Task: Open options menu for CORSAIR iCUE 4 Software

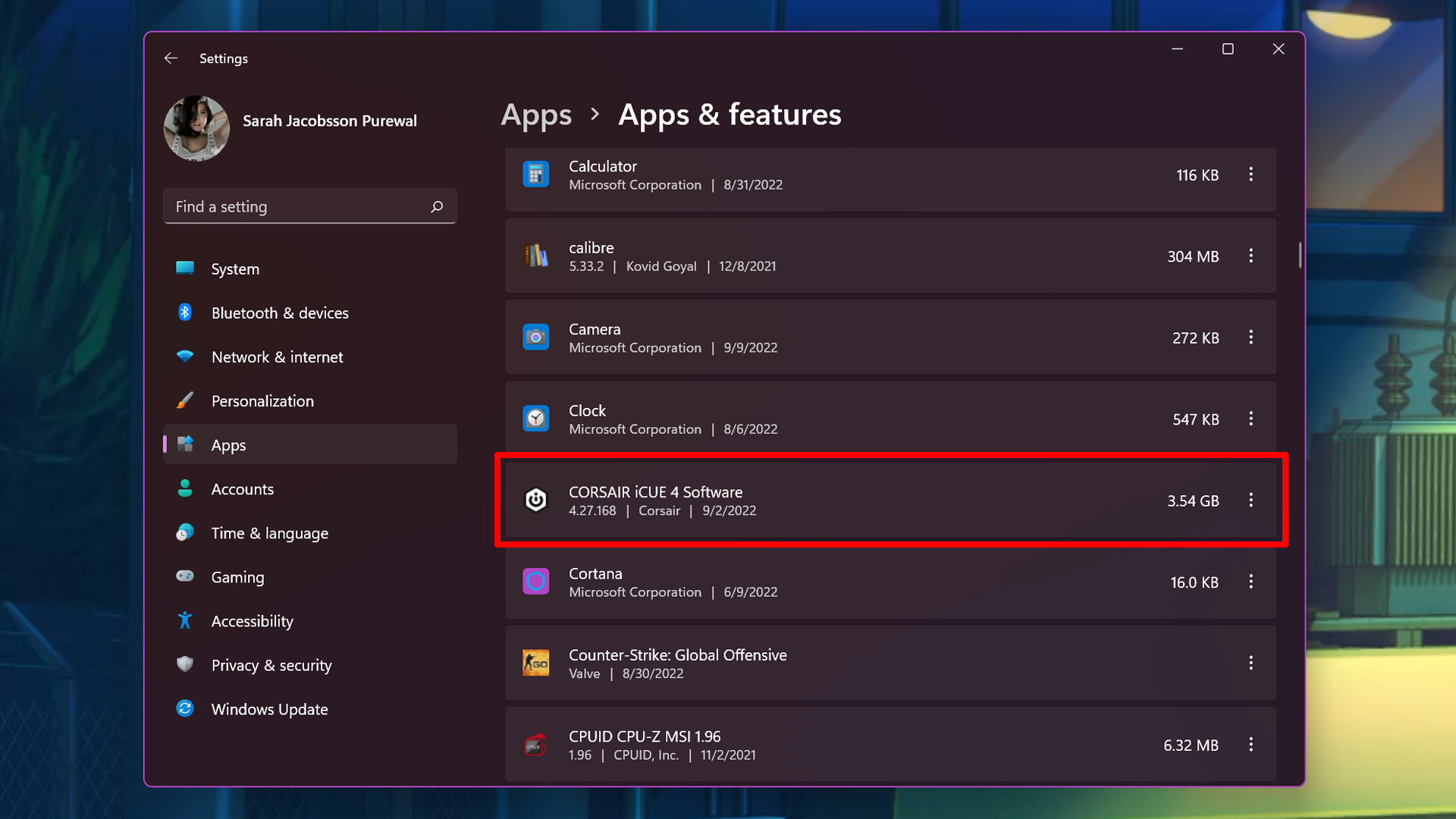Action: point(1250,500)
